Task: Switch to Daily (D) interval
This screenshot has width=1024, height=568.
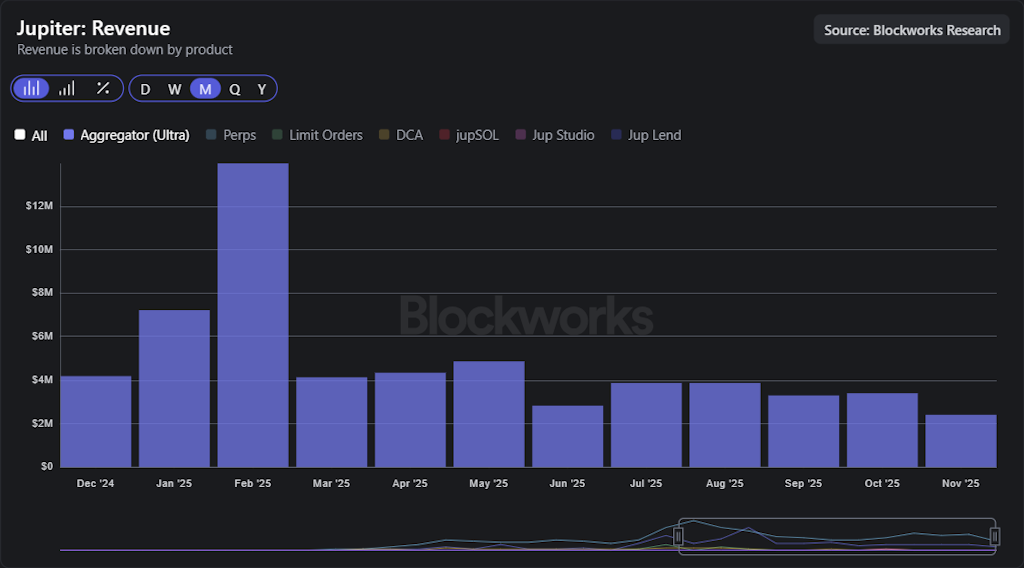Action: pos(145,89)
